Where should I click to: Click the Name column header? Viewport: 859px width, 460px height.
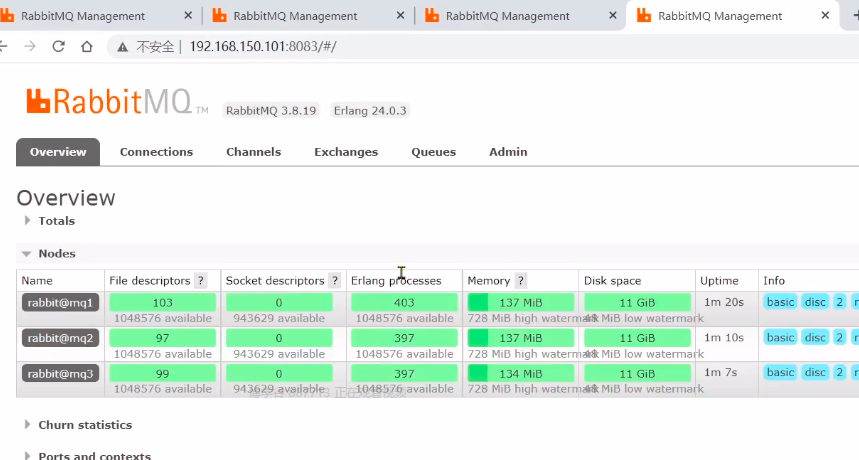[37, 281]
